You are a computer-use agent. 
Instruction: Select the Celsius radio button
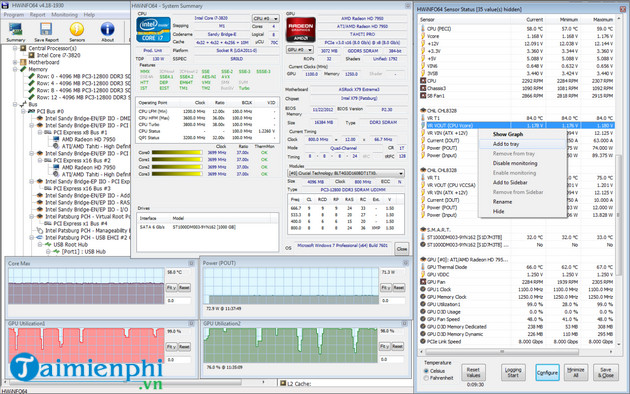426,371
